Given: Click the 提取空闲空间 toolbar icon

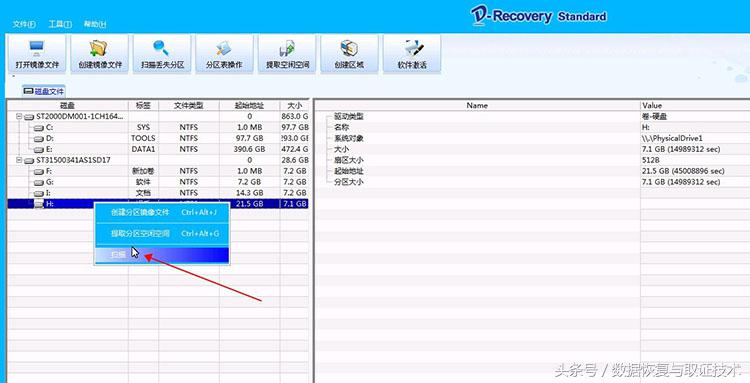Looking at the screenshot, I should (x=287, y=48).
